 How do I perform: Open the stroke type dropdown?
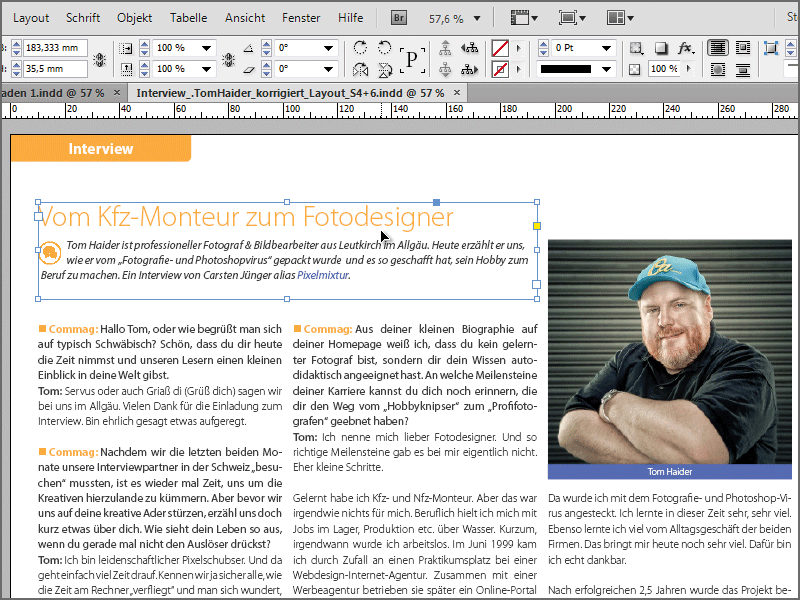click(606, 69)
